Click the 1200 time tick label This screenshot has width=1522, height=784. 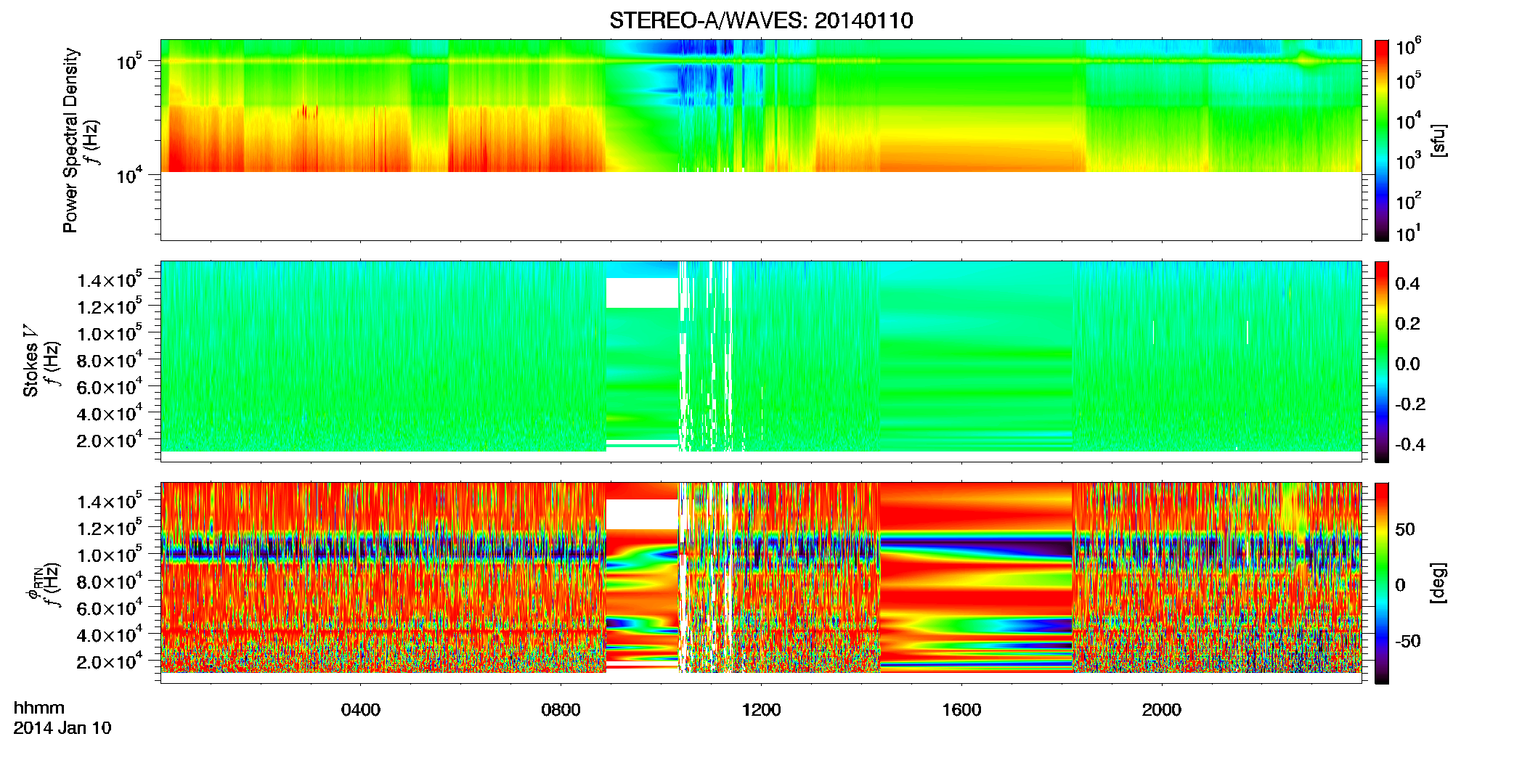pos(761,710)
